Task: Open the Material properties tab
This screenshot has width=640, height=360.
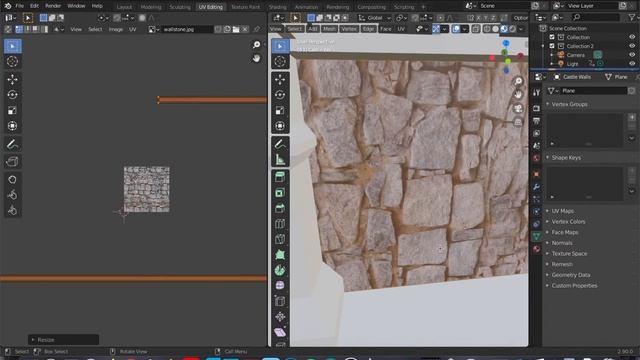Action: pos(536,249)
